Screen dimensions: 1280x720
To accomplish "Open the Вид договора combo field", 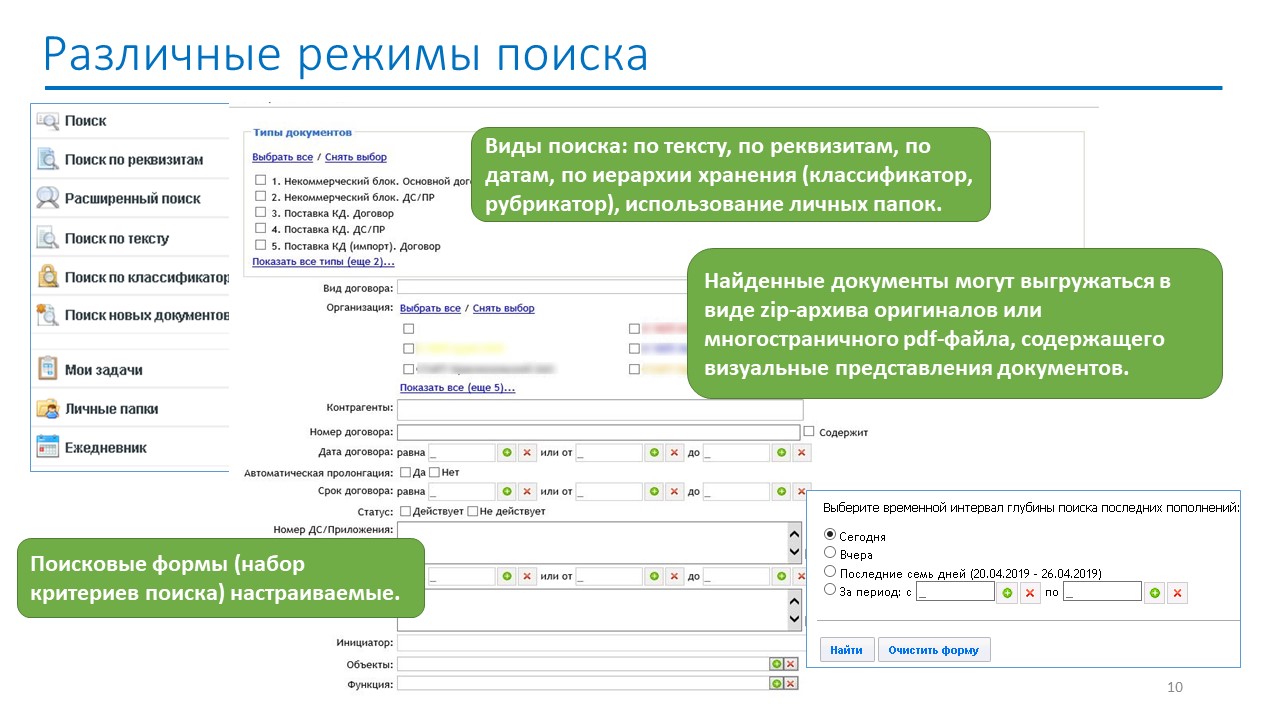I will [542, 288].
